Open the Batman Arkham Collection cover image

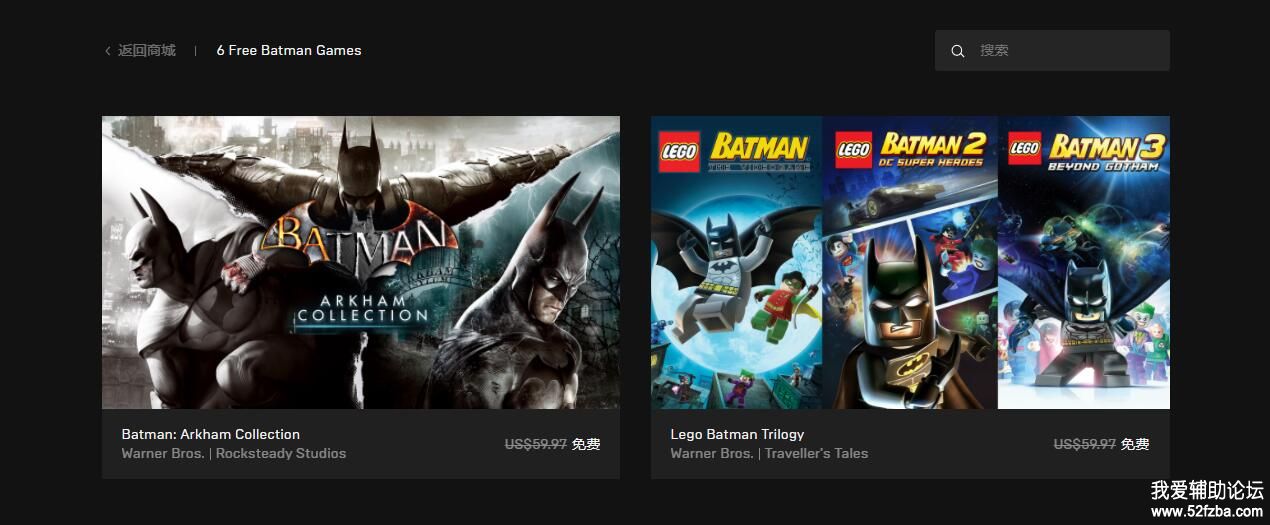tap(361, 262)
